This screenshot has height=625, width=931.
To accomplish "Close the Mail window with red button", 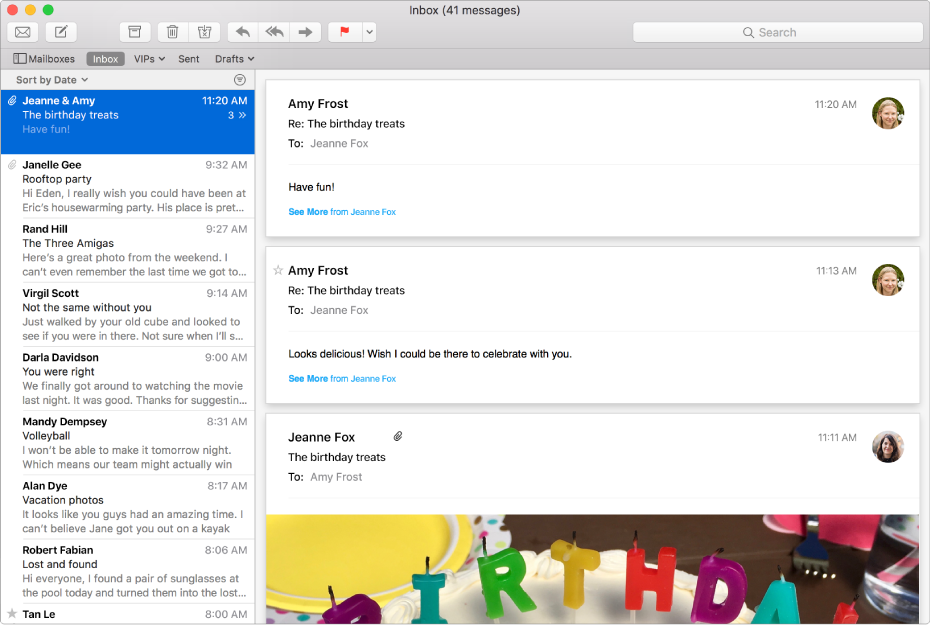I will 12,9.
